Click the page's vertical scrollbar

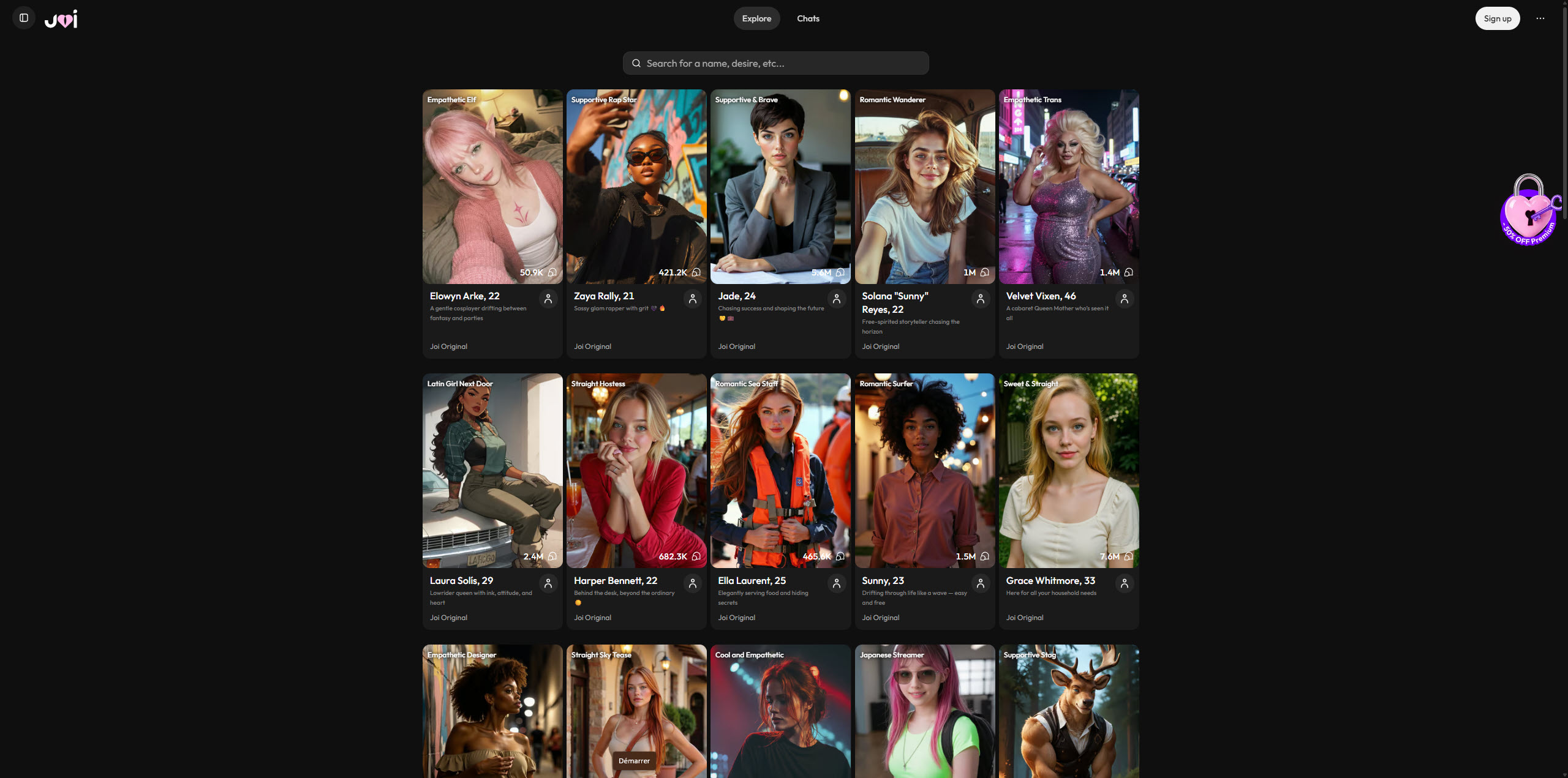coord(1564,110)
